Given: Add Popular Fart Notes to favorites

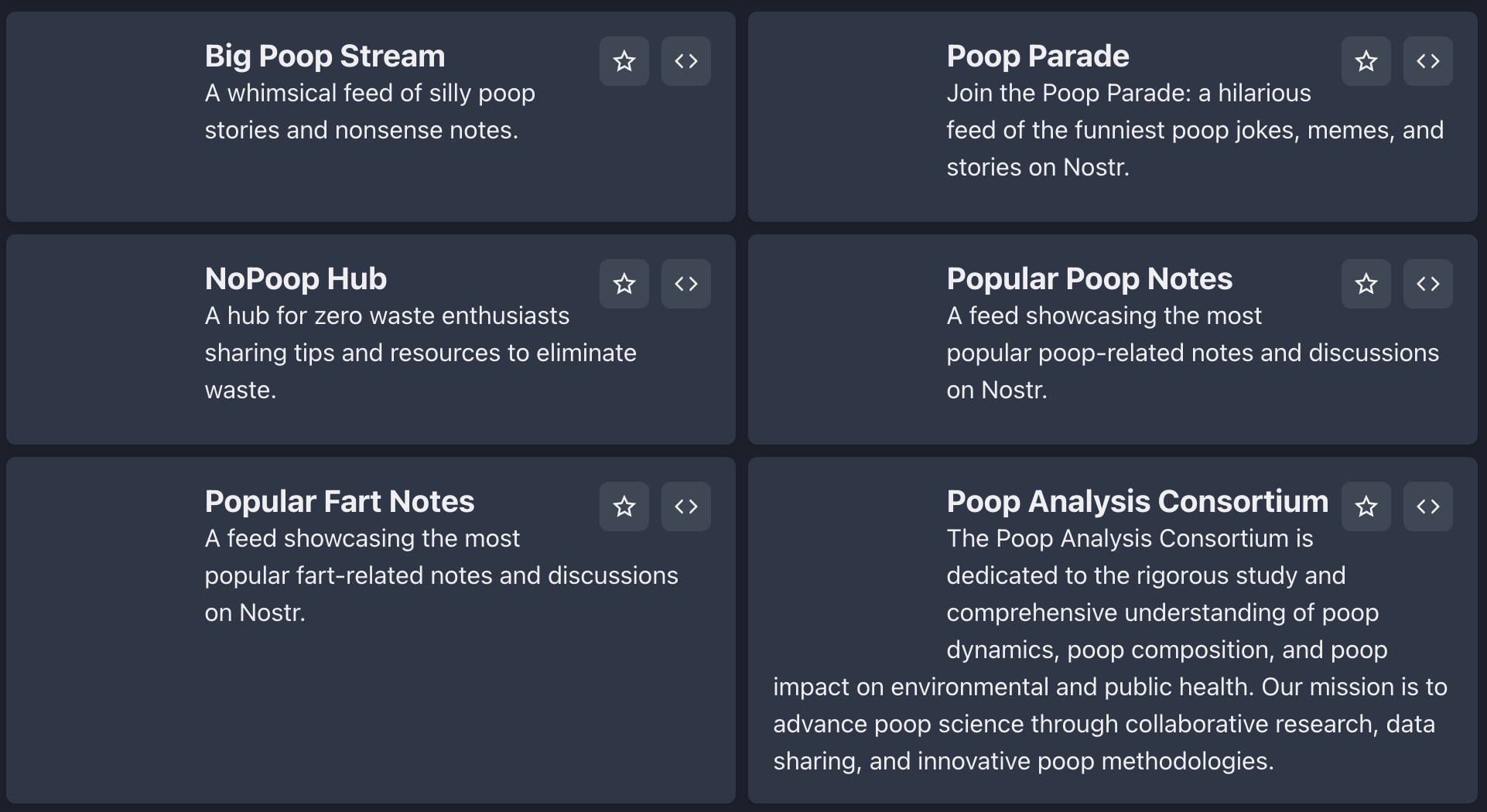Looking at the screenshot, I should pyautogui.click(x=624, y=507).
